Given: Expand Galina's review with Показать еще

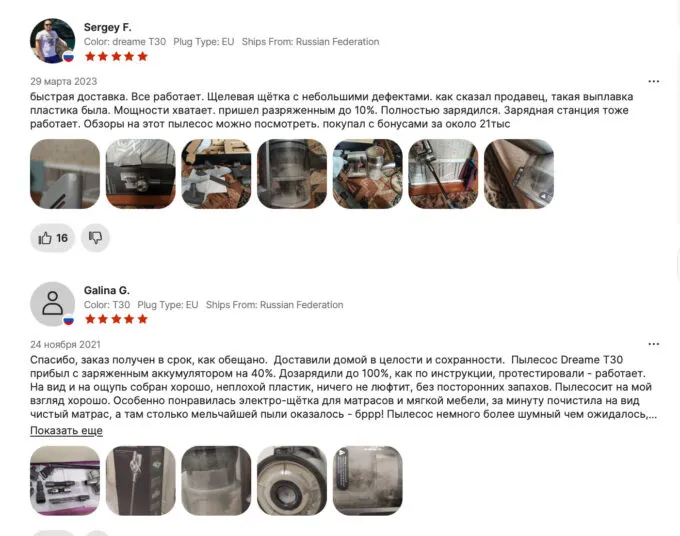Looking at the screenshot, I should [x=66, y=431].
